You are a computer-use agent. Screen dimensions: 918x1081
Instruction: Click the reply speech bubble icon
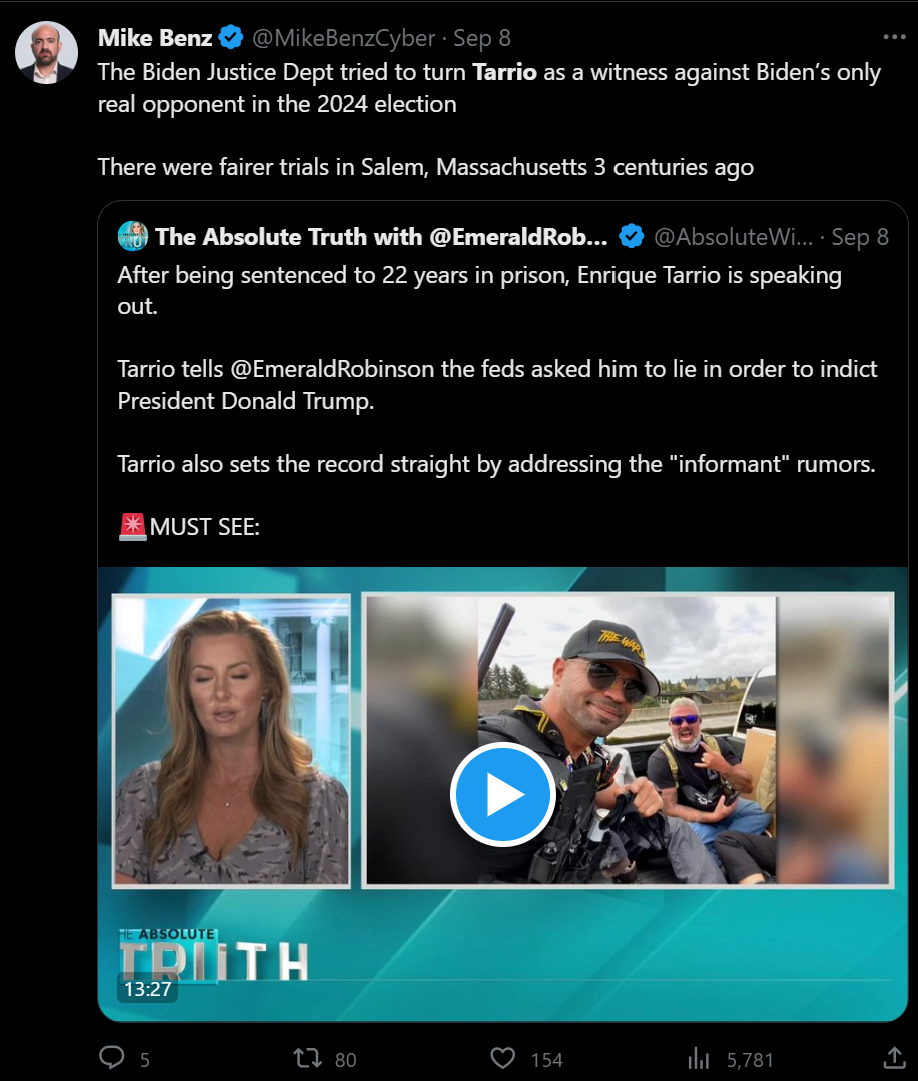(113, 1058)
